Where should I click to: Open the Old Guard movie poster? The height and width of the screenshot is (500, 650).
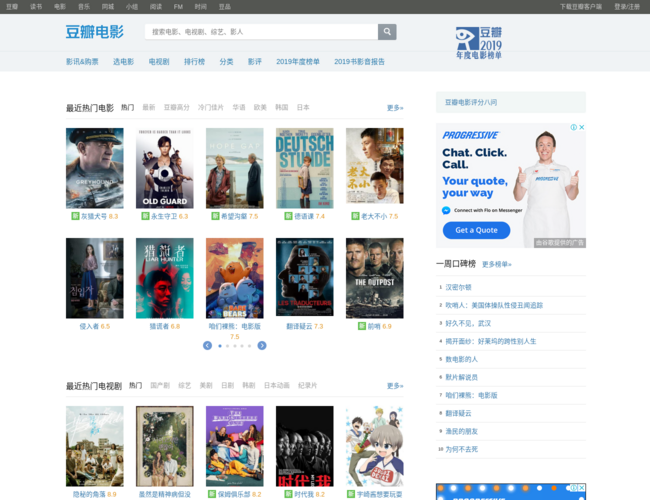[x=165, y=167]
